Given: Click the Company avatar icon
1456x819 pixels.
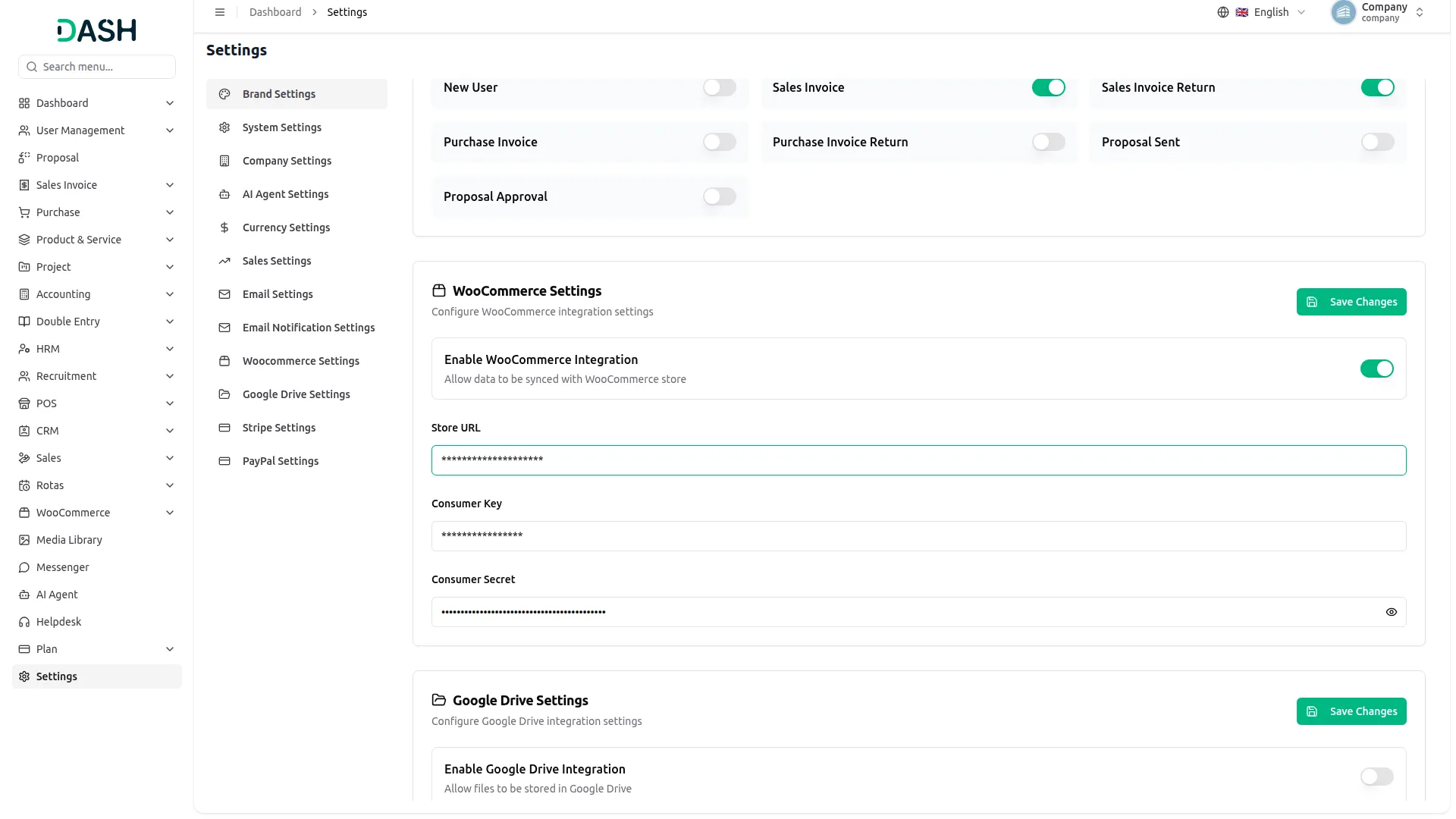Looking at the screenshot, I should click(1343, 12).
